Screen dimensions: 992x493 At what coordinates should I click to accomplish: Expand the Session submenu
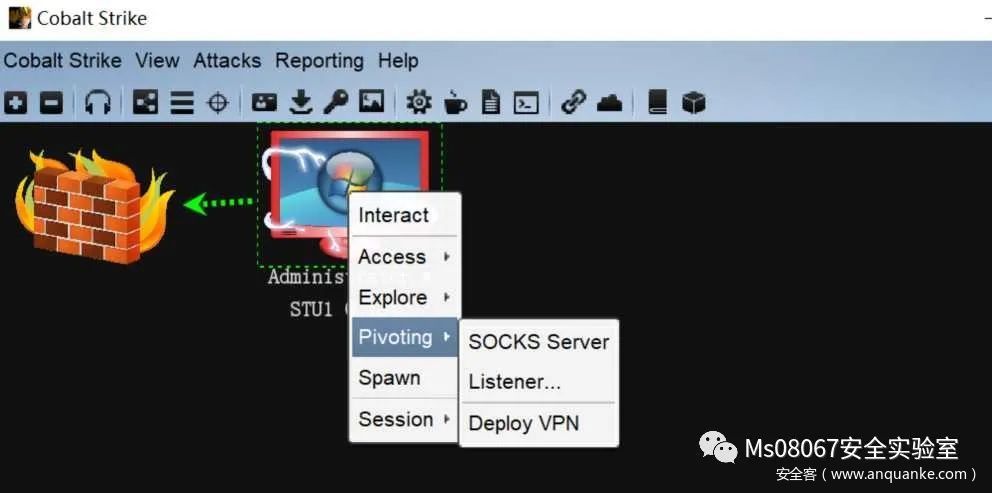(404, 420)
